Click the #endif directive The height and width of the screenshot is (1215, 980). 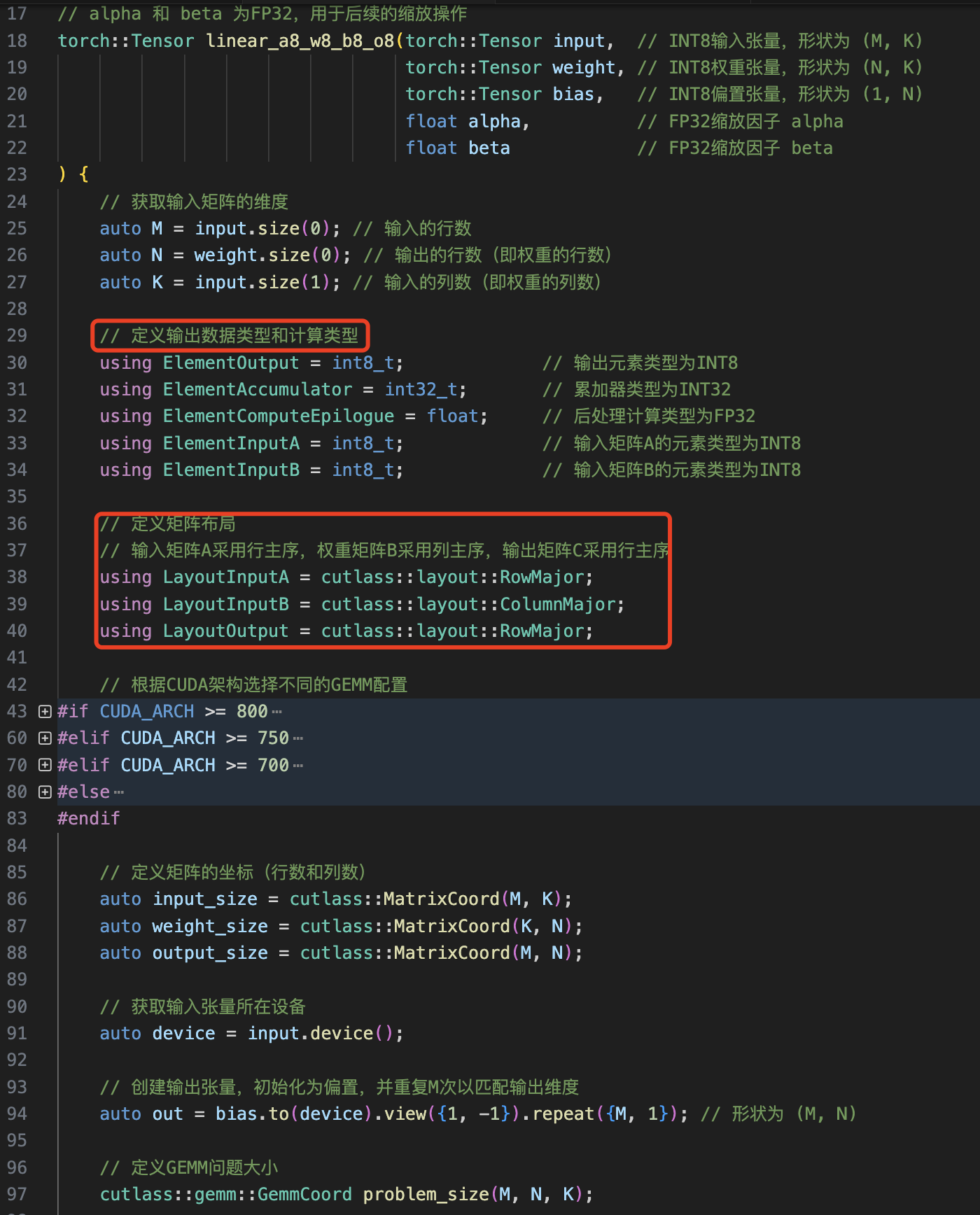click(x=89, y=819)
